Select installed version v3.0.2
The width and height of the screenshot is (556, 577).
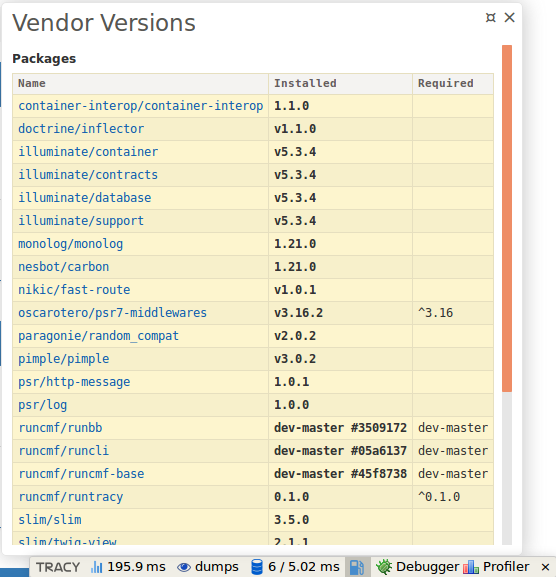coord(295,359)
